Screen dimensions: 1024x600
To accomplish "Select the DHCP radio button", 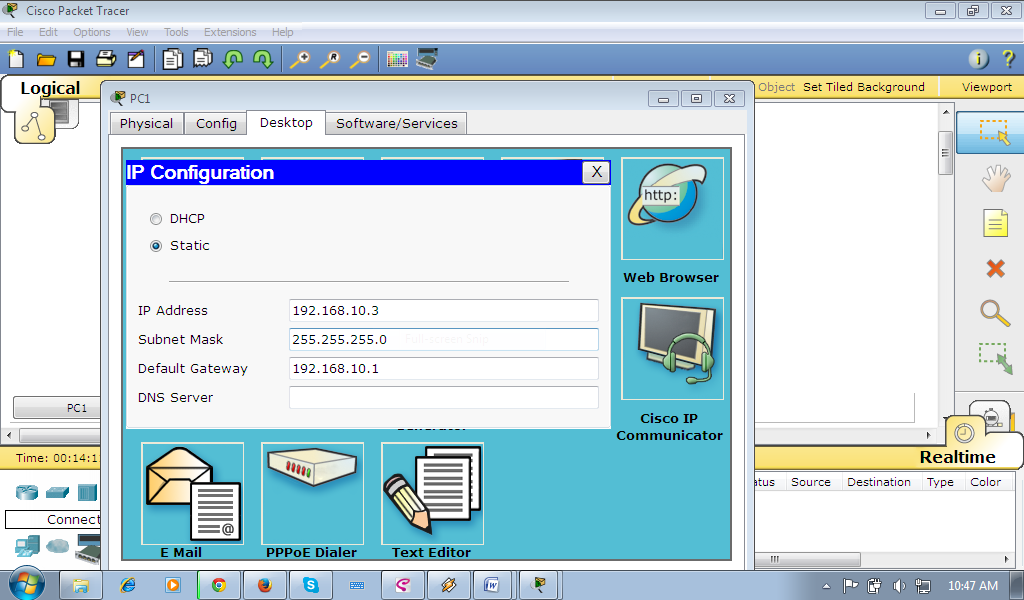I will (x=156, y=218).
